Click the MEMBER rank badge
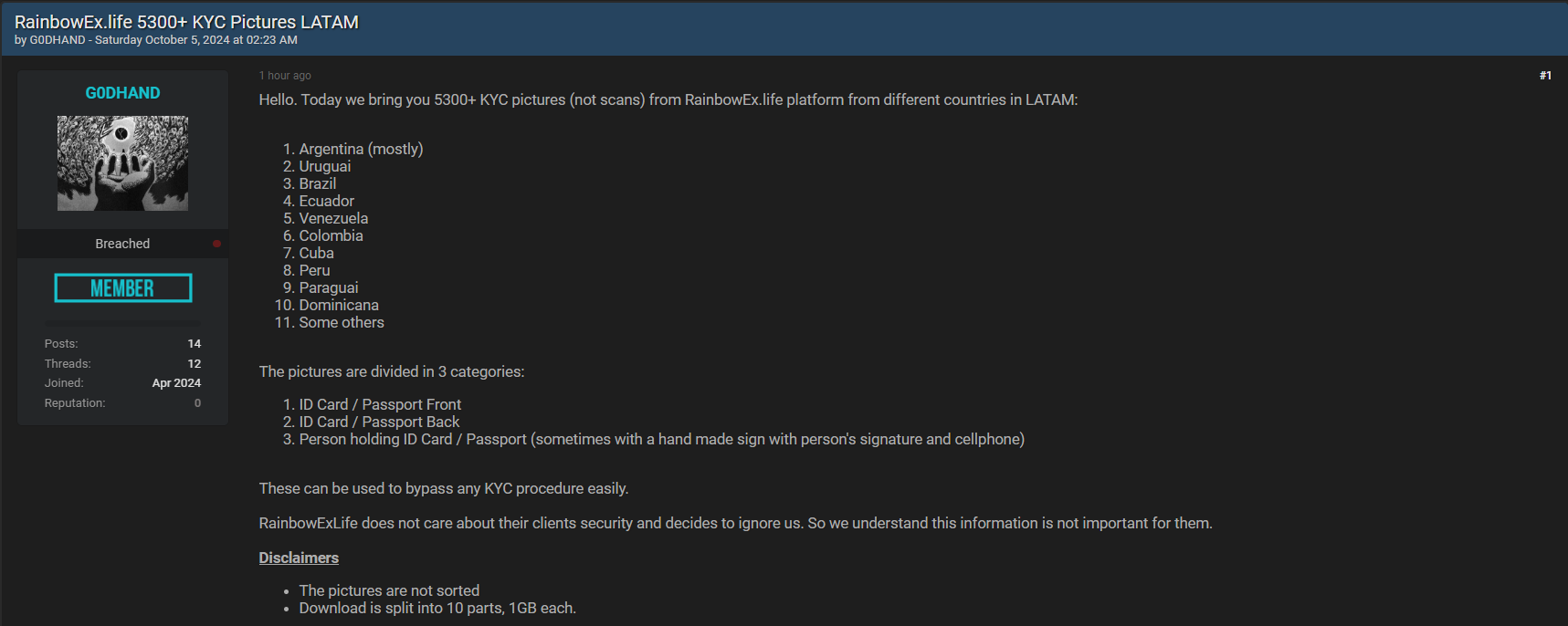The image size is (1568, 626). click(x=122, y=288)
